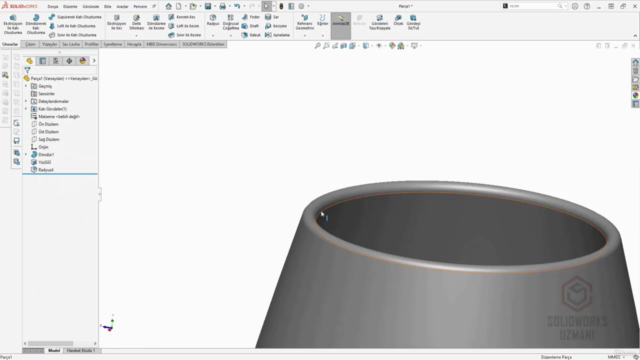
Task: Expand the Geçmiş tree node
Action: 26,86
